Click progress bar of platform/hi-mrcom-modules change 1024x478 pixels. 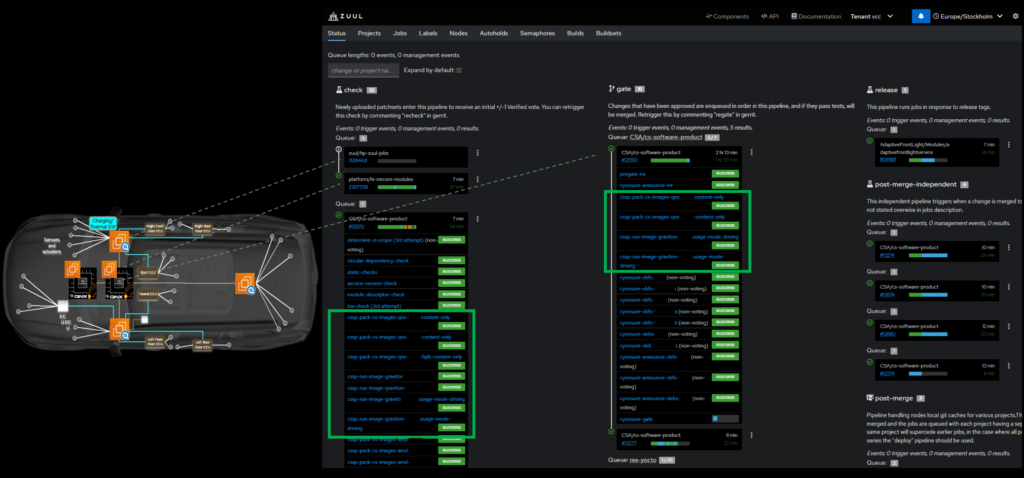396,187
